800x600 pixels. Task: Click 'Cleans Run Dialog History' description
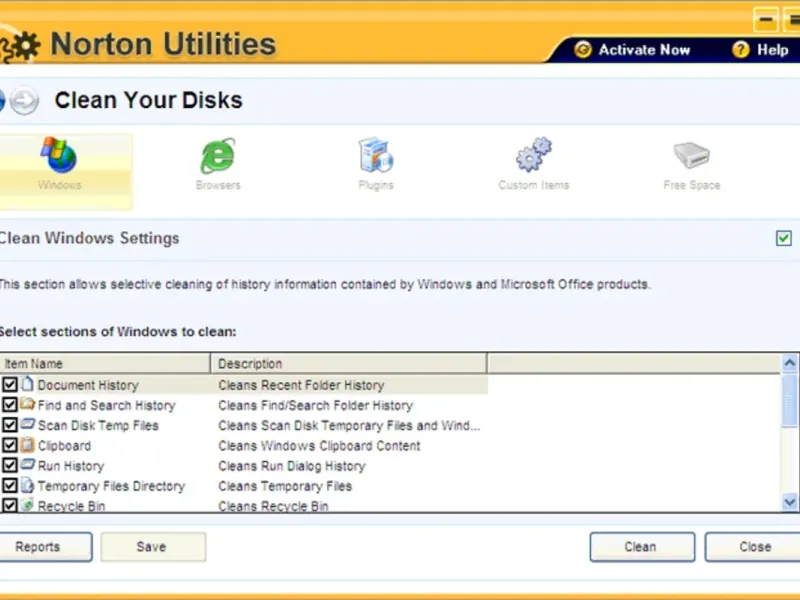292,466
